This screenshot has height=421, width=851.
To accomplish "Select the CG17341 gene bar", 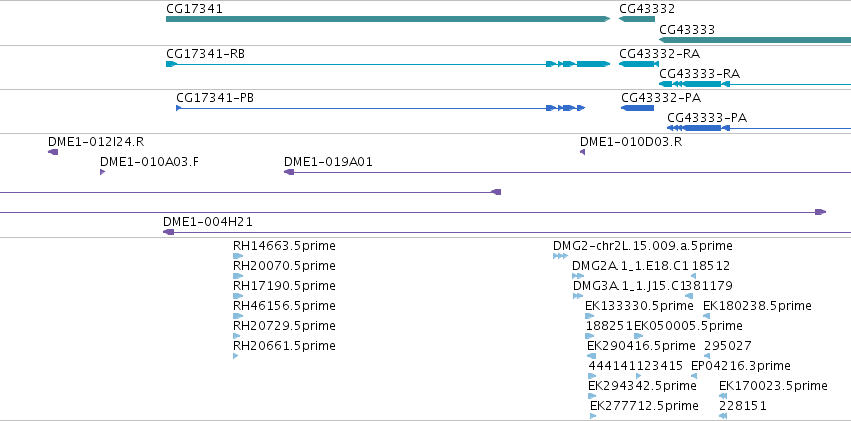I will click(x=388, y=19).
